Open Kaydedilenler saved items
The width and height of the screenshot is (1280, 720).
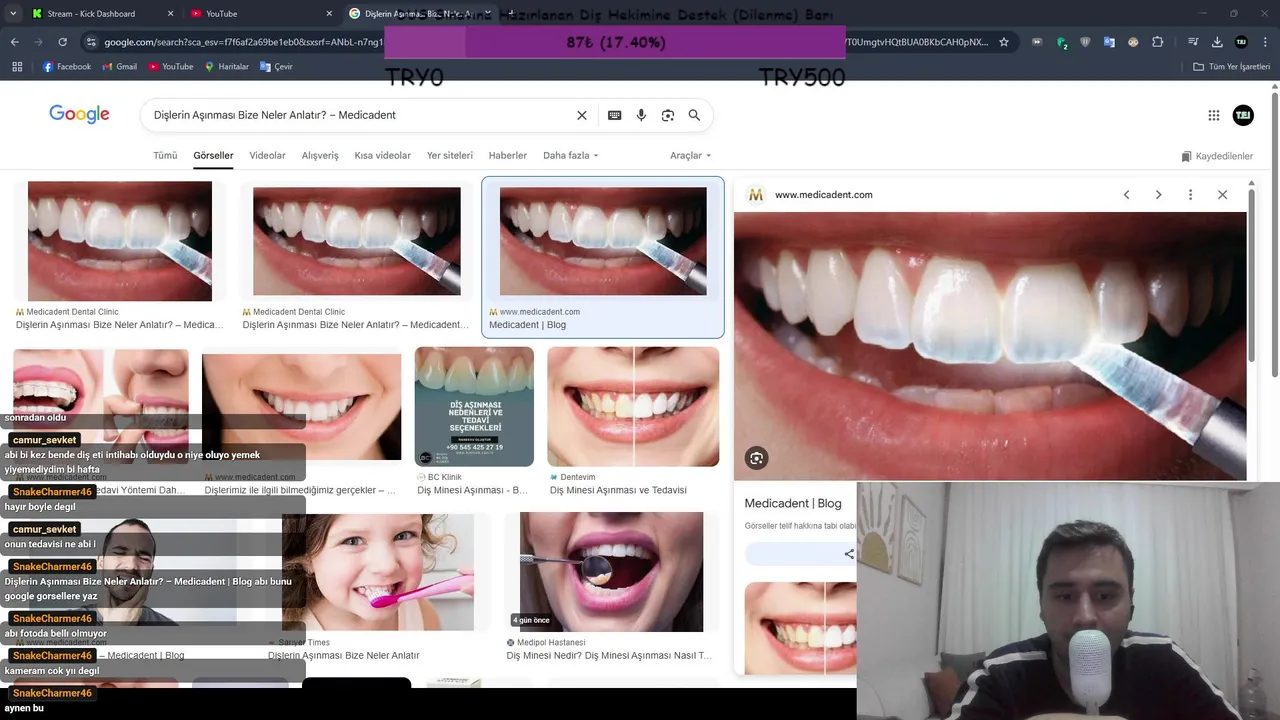[1217, 157]
